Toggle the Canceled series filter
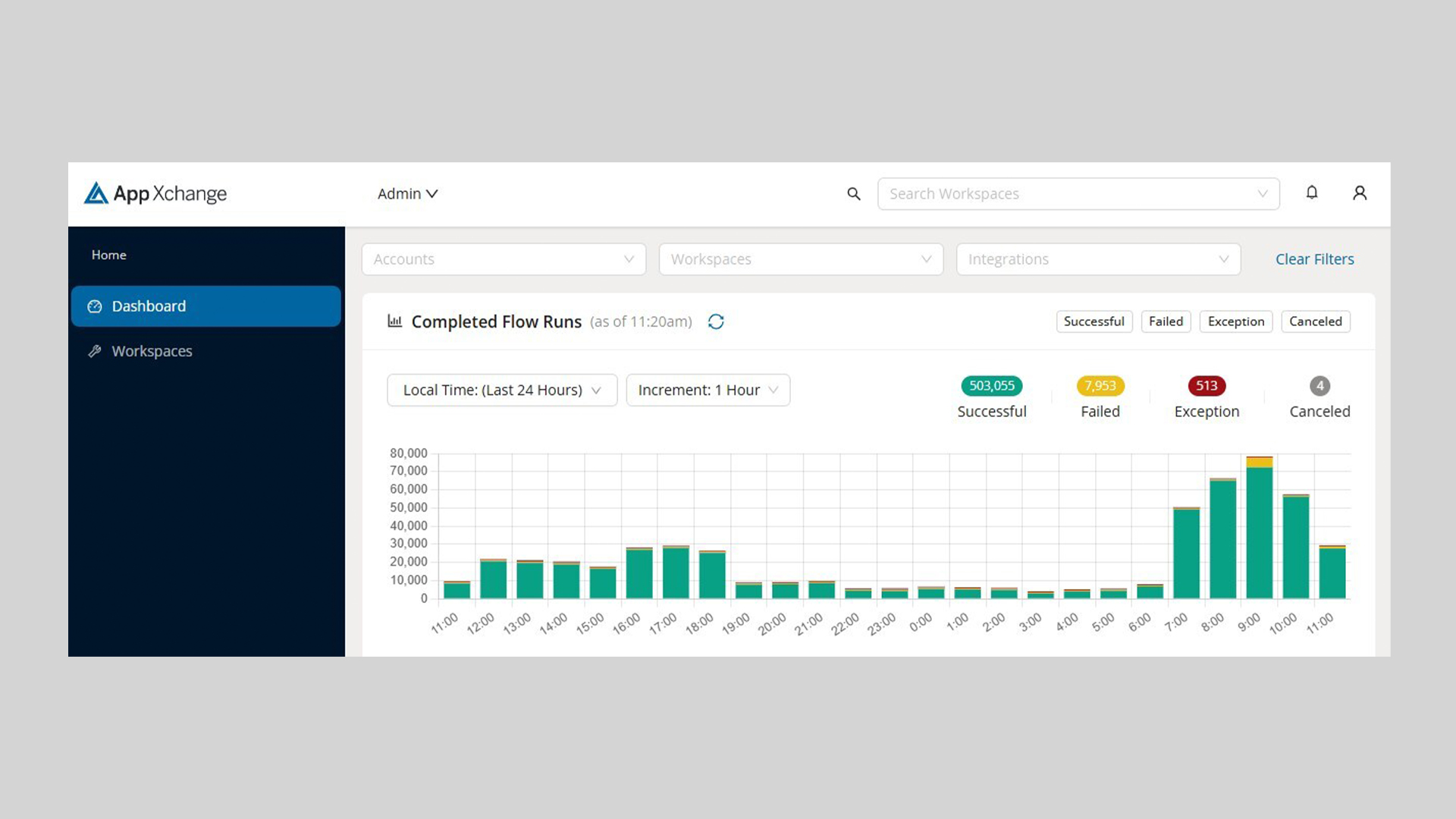 (1316, 322)
